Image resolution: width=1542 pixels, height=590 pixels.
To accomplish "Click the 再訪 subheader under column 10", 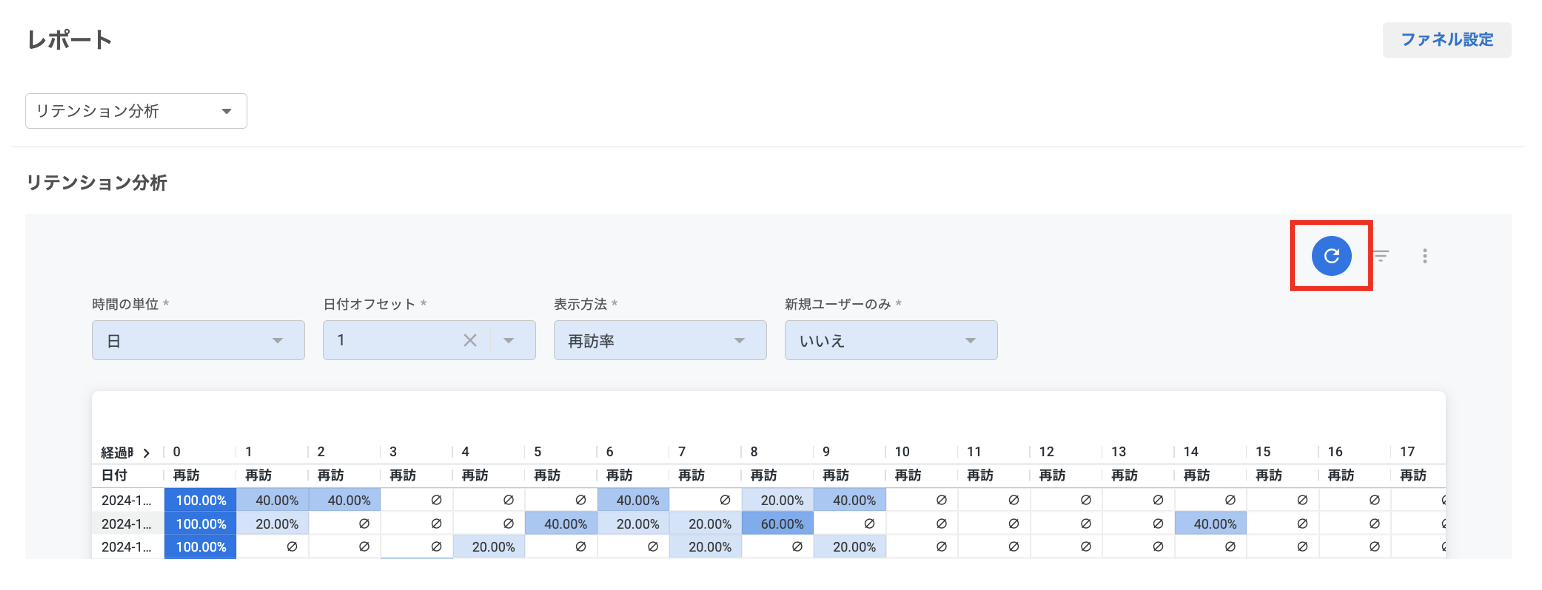I will click(908, 475).
